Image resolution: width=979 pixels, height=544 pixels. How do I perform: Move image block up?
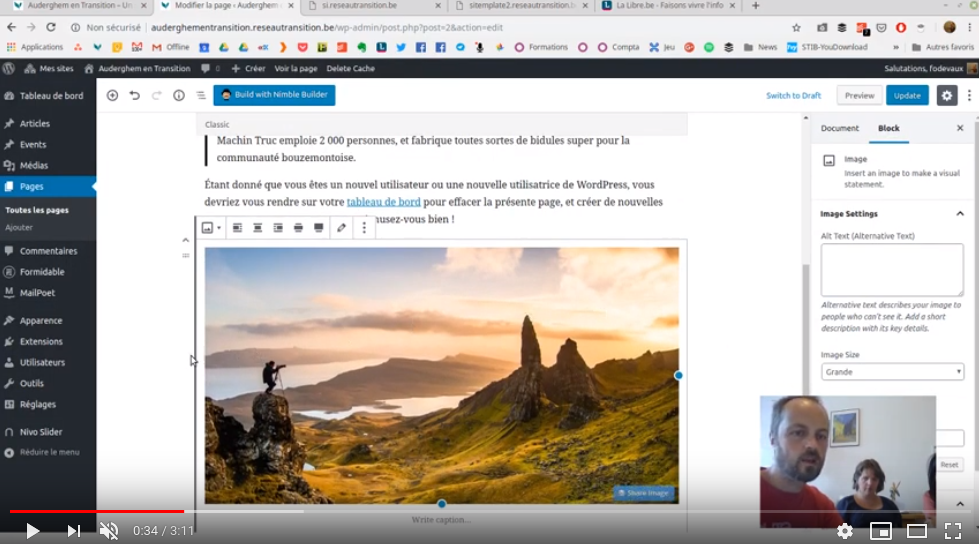pyautogui.click(x=185, y=240)
